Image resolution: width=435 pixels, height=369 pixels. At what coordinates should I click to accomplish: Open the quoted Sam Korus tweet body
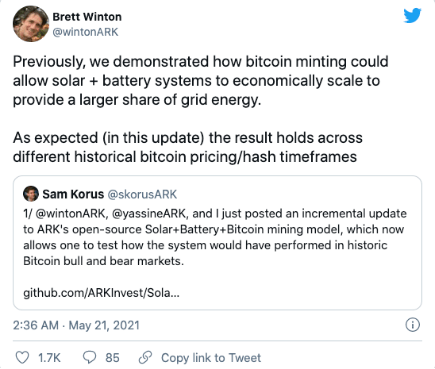click(x=215, y=237)
